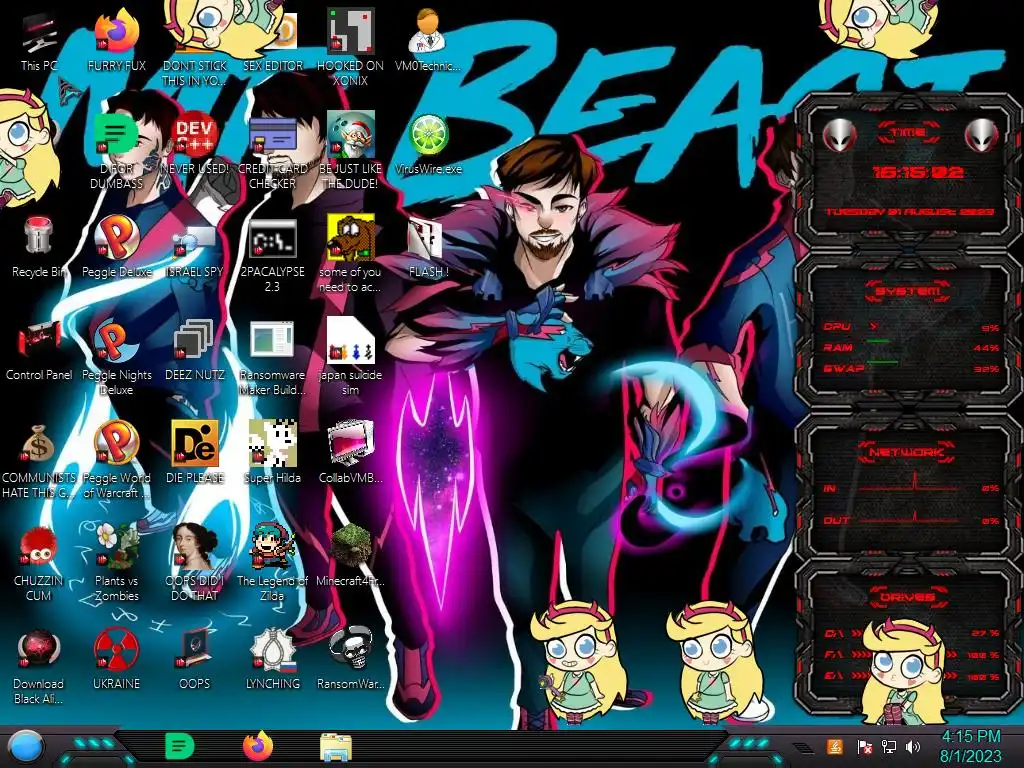Select the SEX EDITOR icon
Viewport: 1024px width, 768px height.
(272, 43)
